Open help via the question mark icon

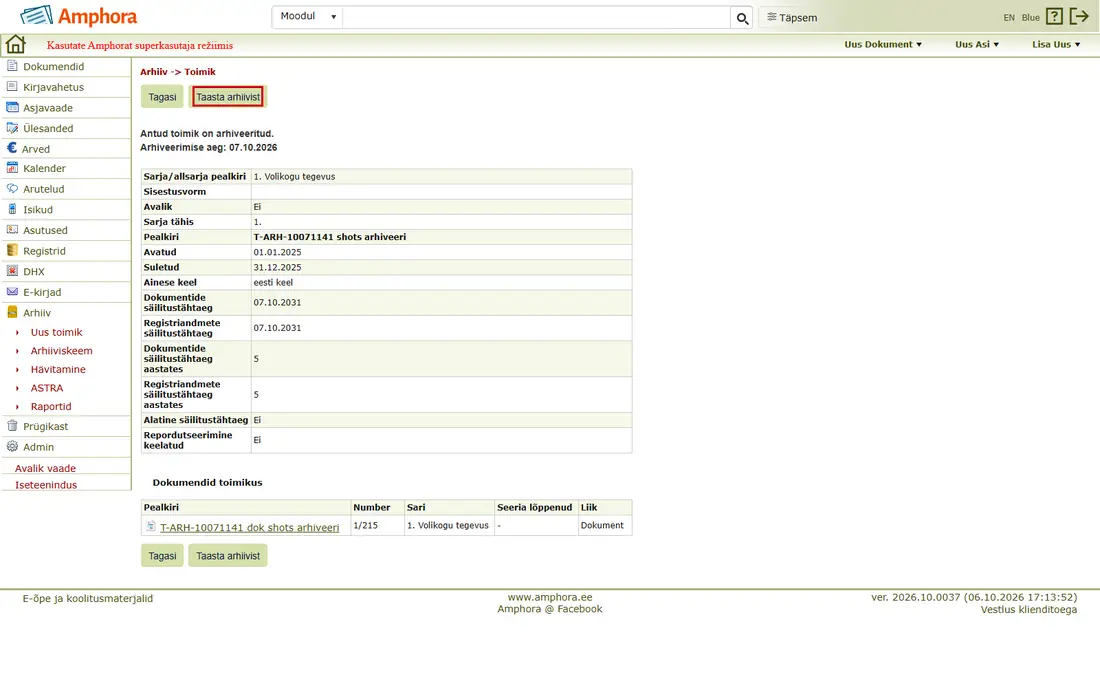[1054, 16]
